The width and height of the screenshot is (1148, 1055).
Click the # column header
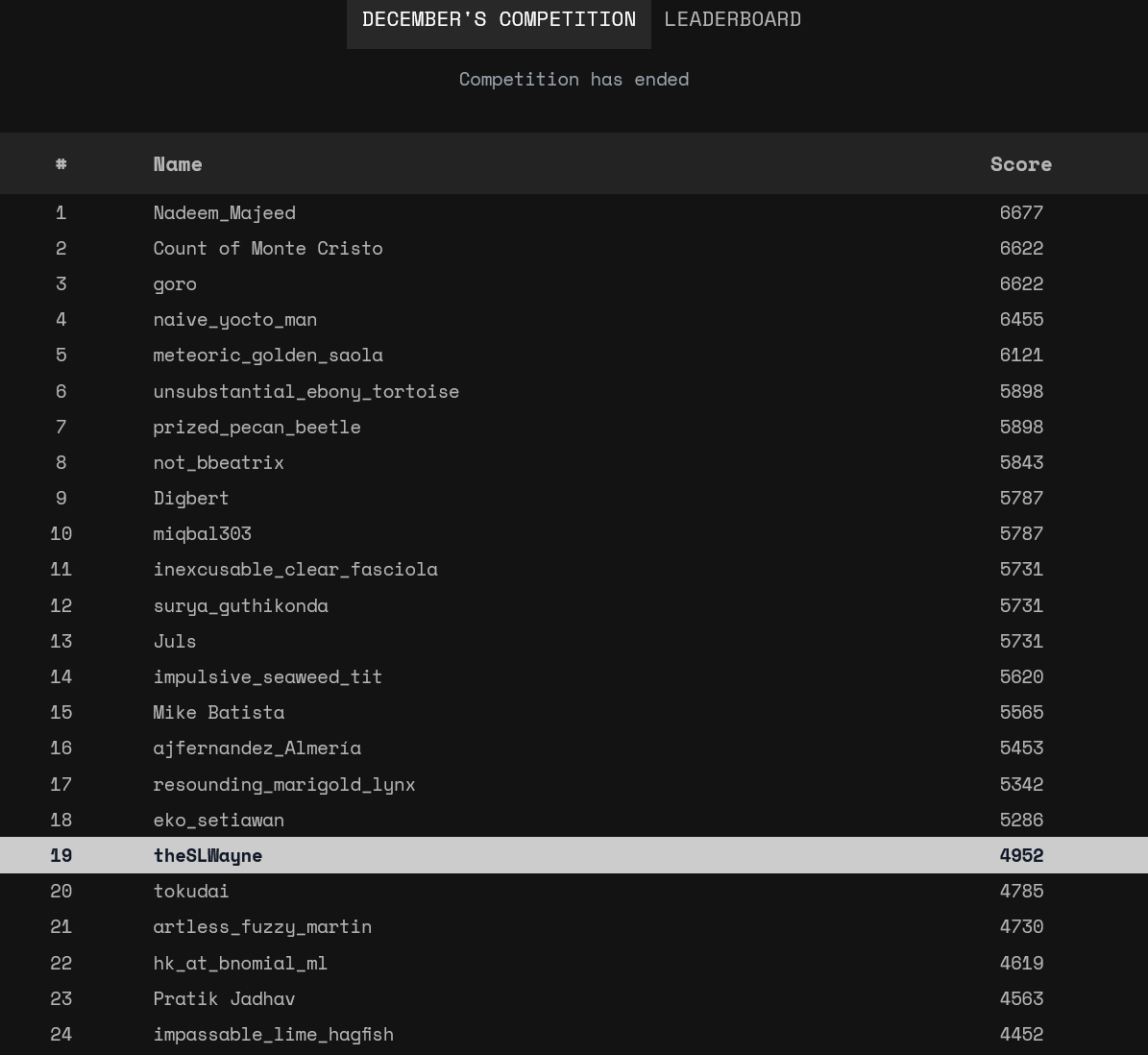(61, 164)
